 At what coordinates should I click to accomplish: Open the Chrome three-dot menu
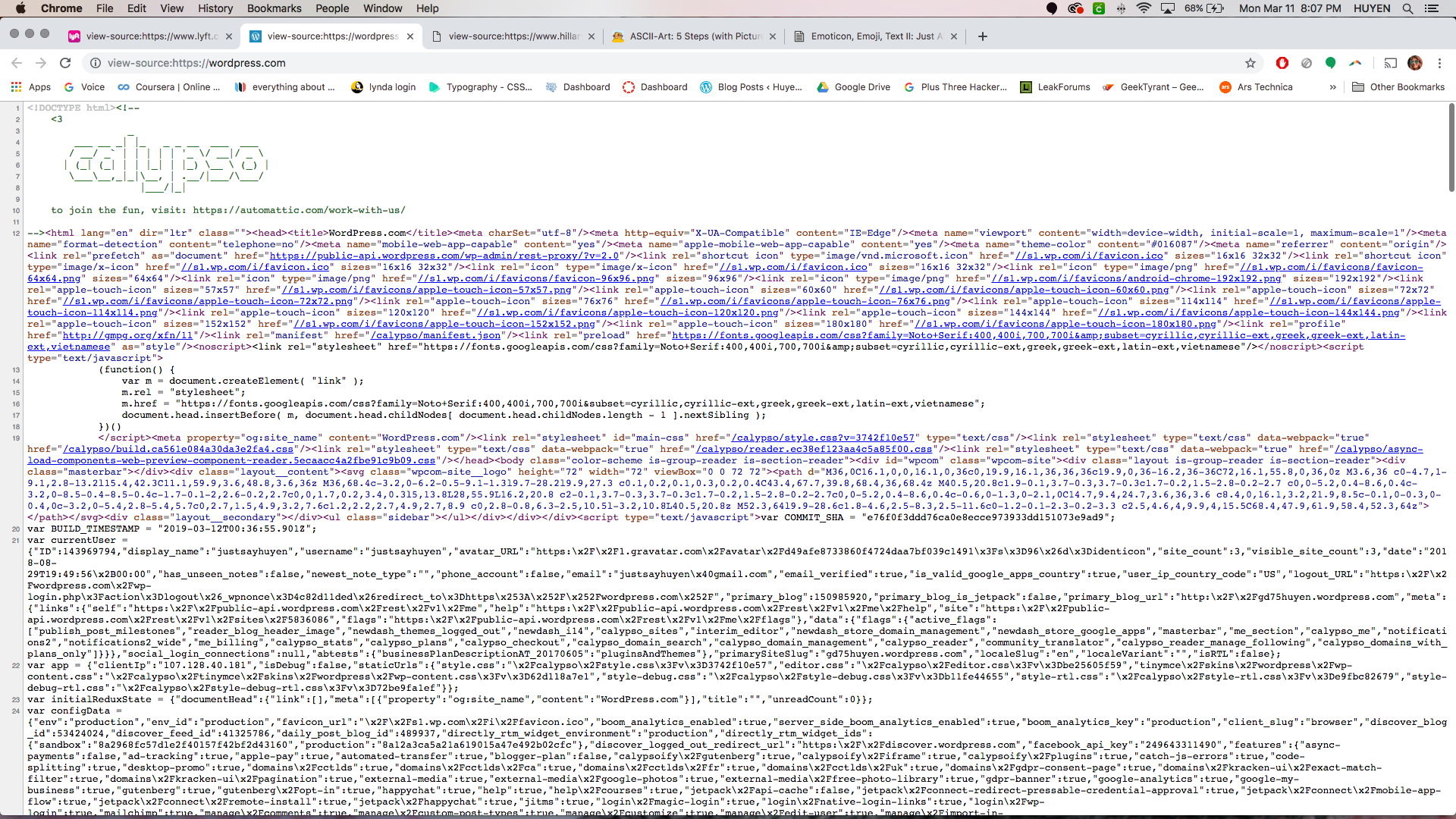tap(1439, 63)
